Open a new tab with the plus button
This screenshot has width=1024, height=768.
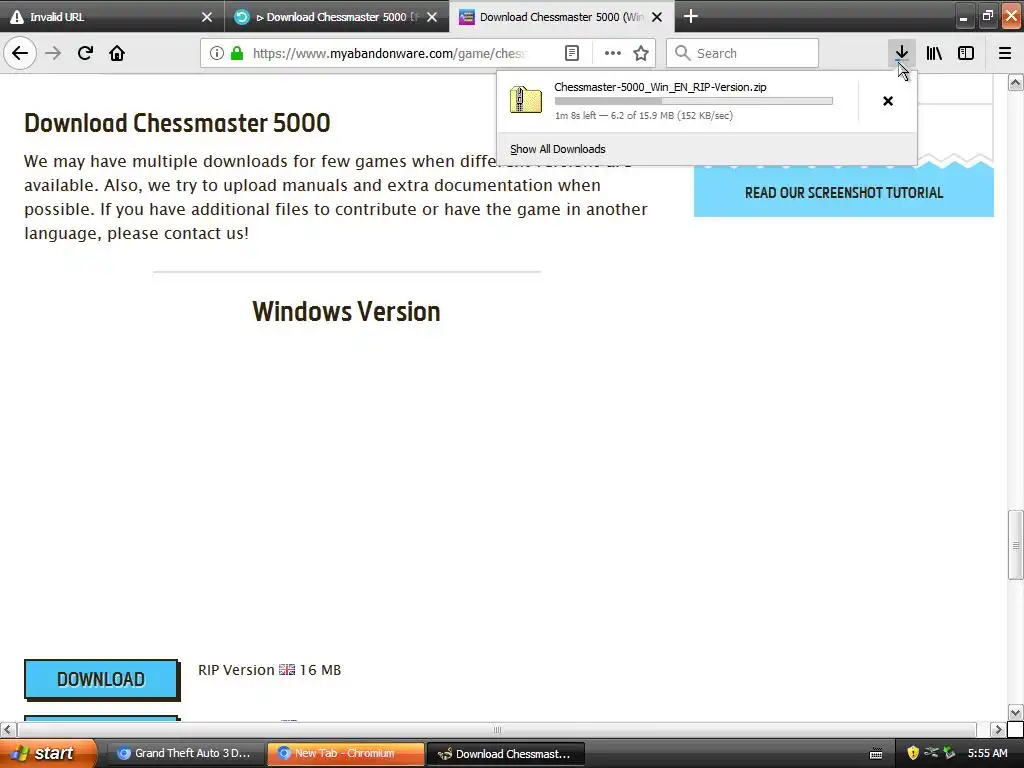[x=690, y=16]
